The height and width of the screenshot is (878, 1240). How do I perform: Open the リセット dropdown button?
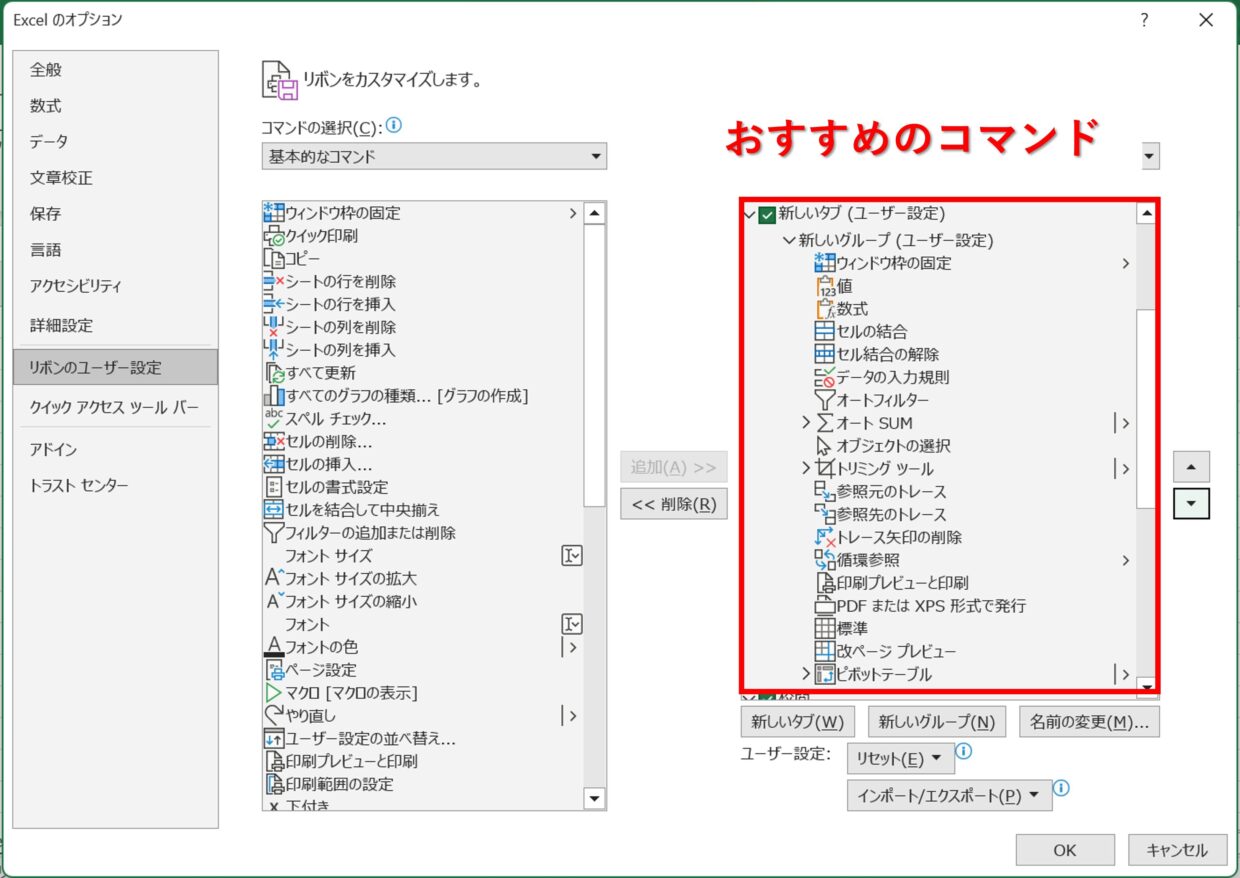pyautogui.click(x=900, y=758)
